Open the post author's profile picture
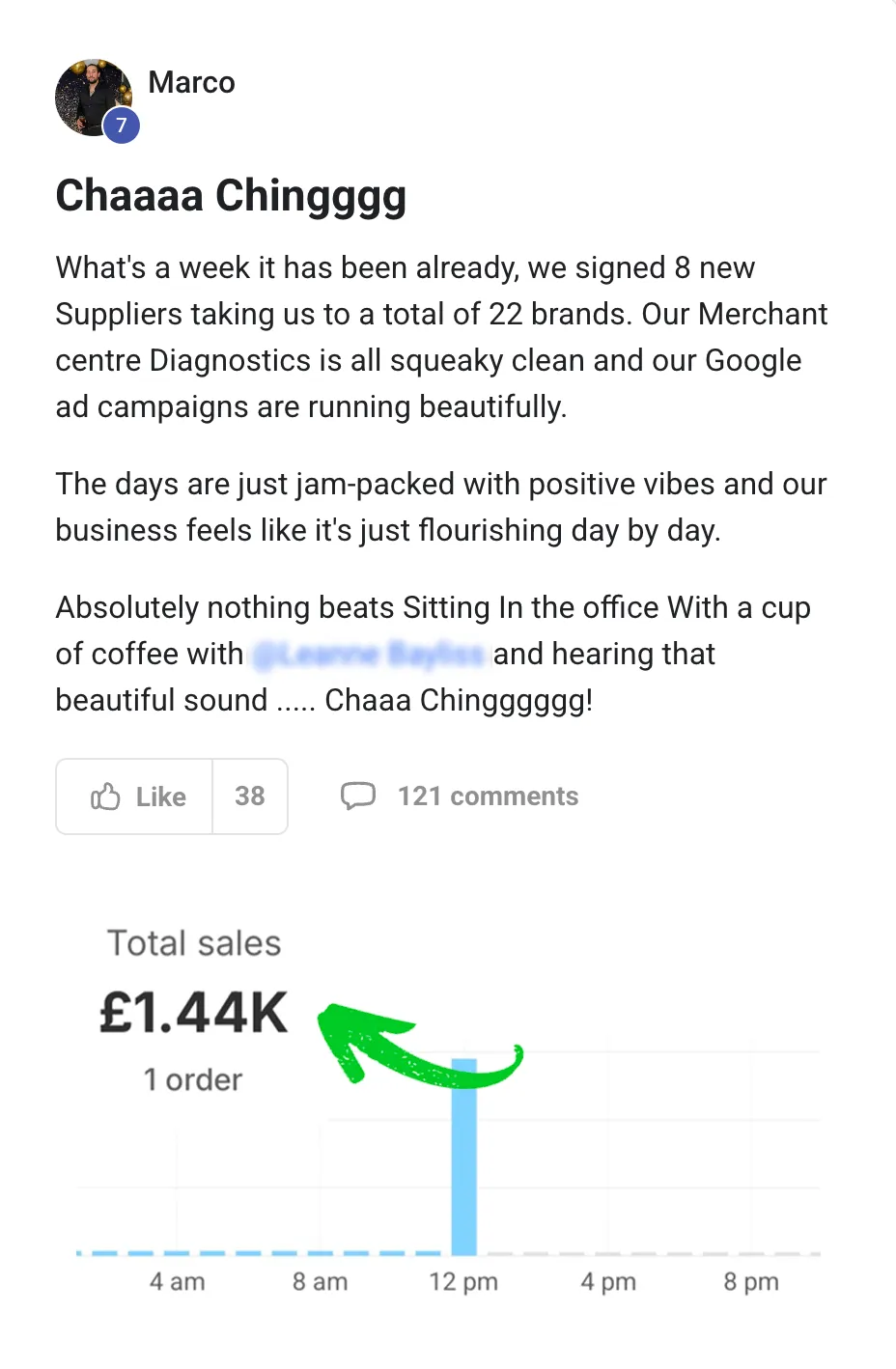 pos(91,97)
